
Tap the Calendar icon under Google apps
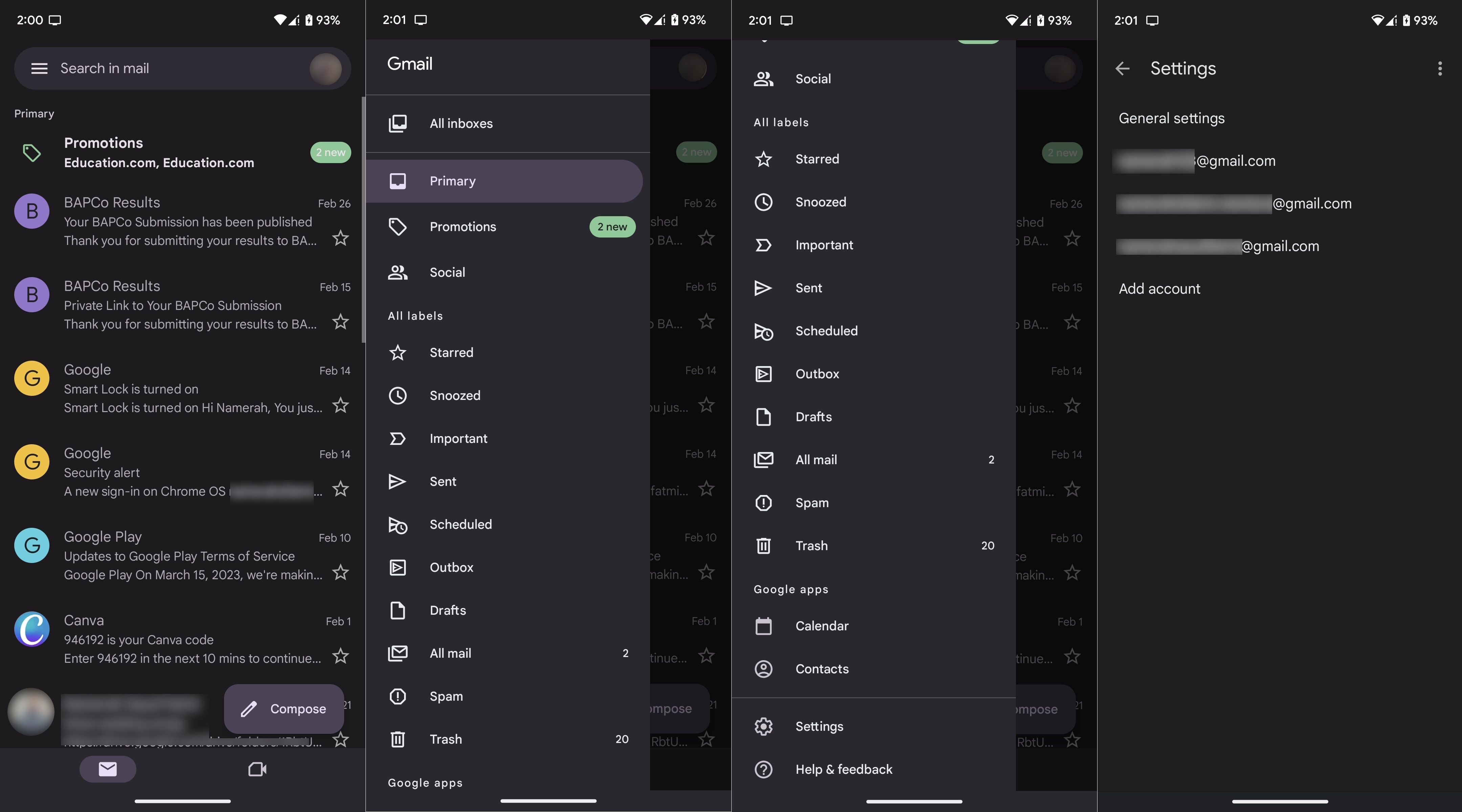[x=764, y=626]
